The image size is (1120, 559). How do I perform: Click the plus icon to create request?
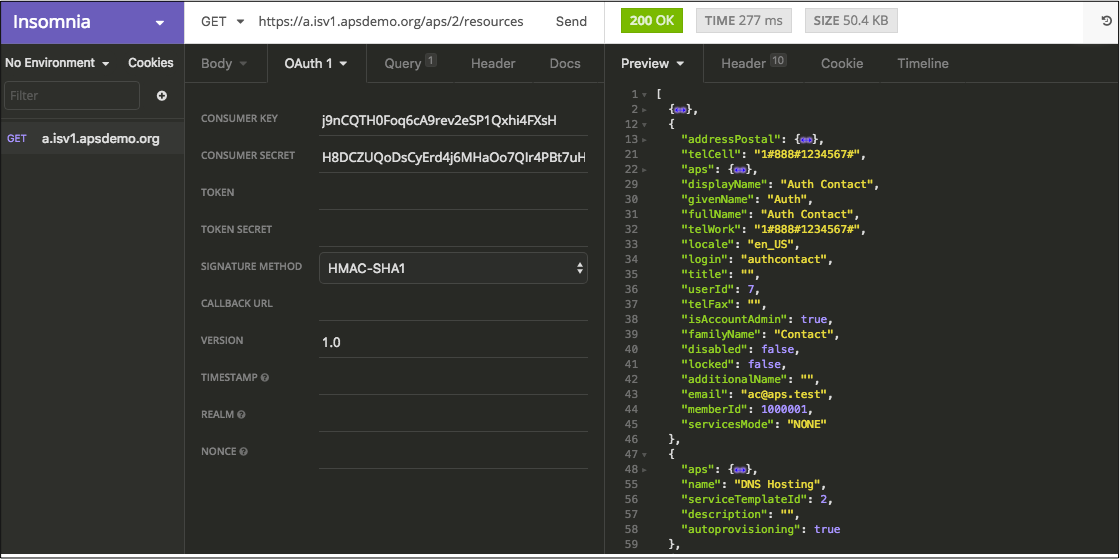[x=162, y=96]
